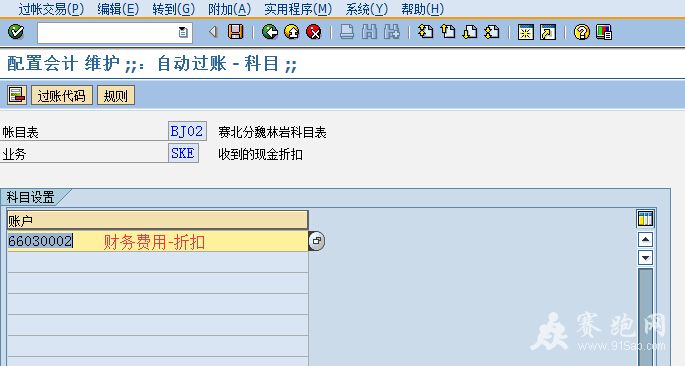685x366 pixels.
Task: Click the delete row icon button
Action: pyautogui.click(x=17, y=95)
